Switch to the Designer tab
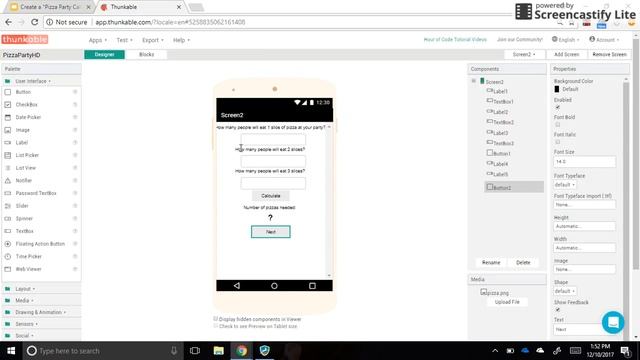This screenshot has height=360, width=640. (x=104, y=54)
